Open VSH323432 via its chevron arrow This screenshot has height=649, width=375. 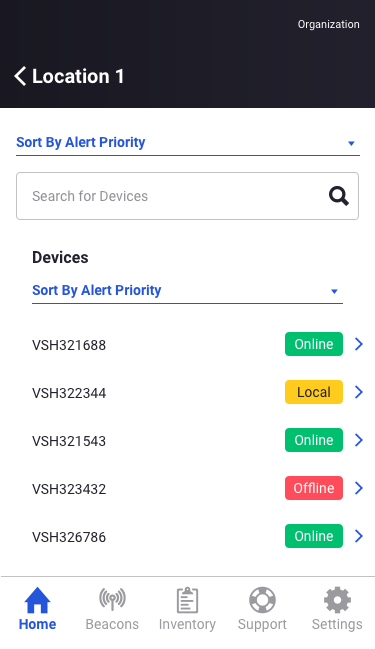coord(359,488)
